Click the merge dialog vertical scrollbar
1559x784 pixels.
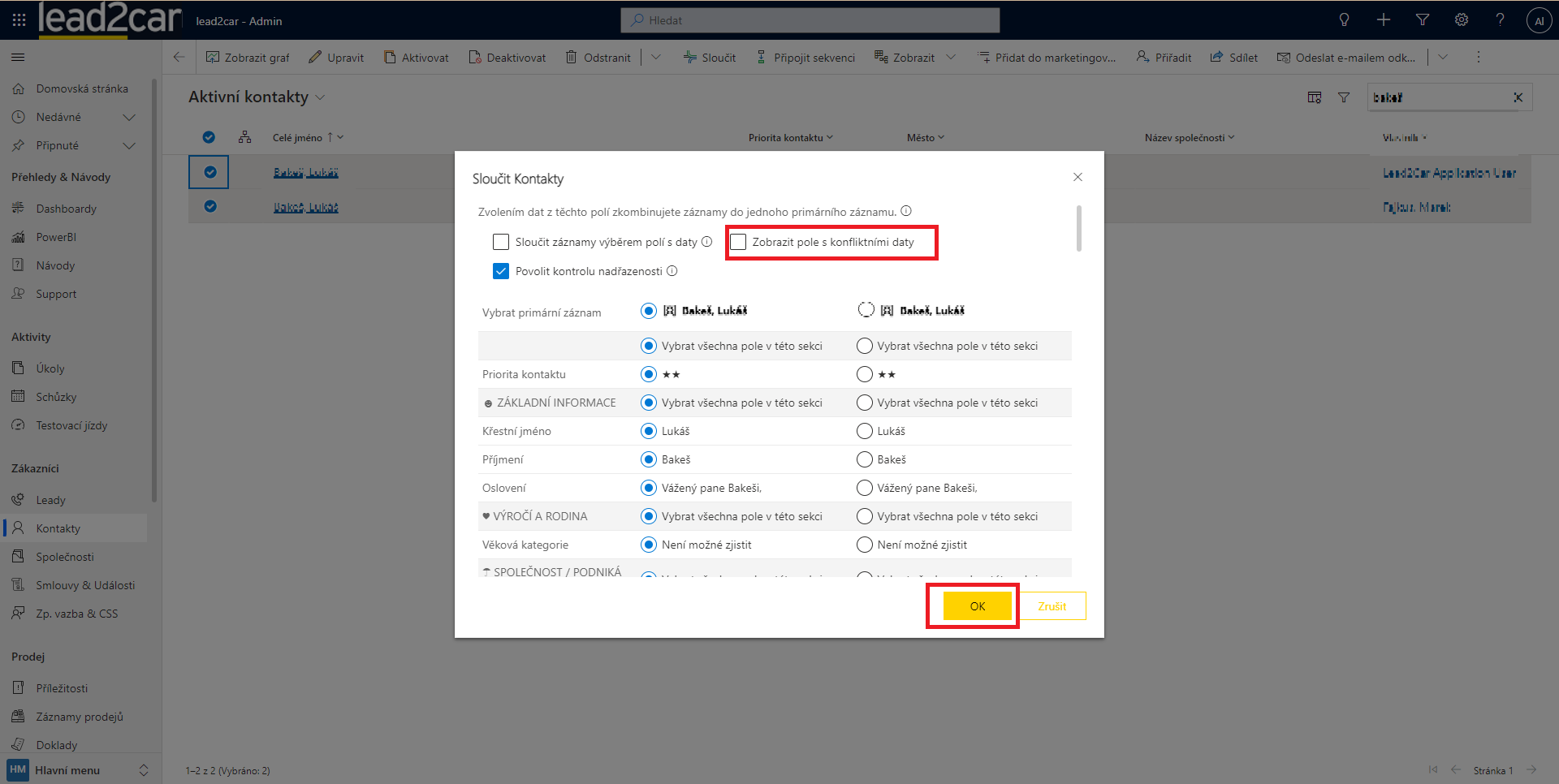click(1078, 229)
